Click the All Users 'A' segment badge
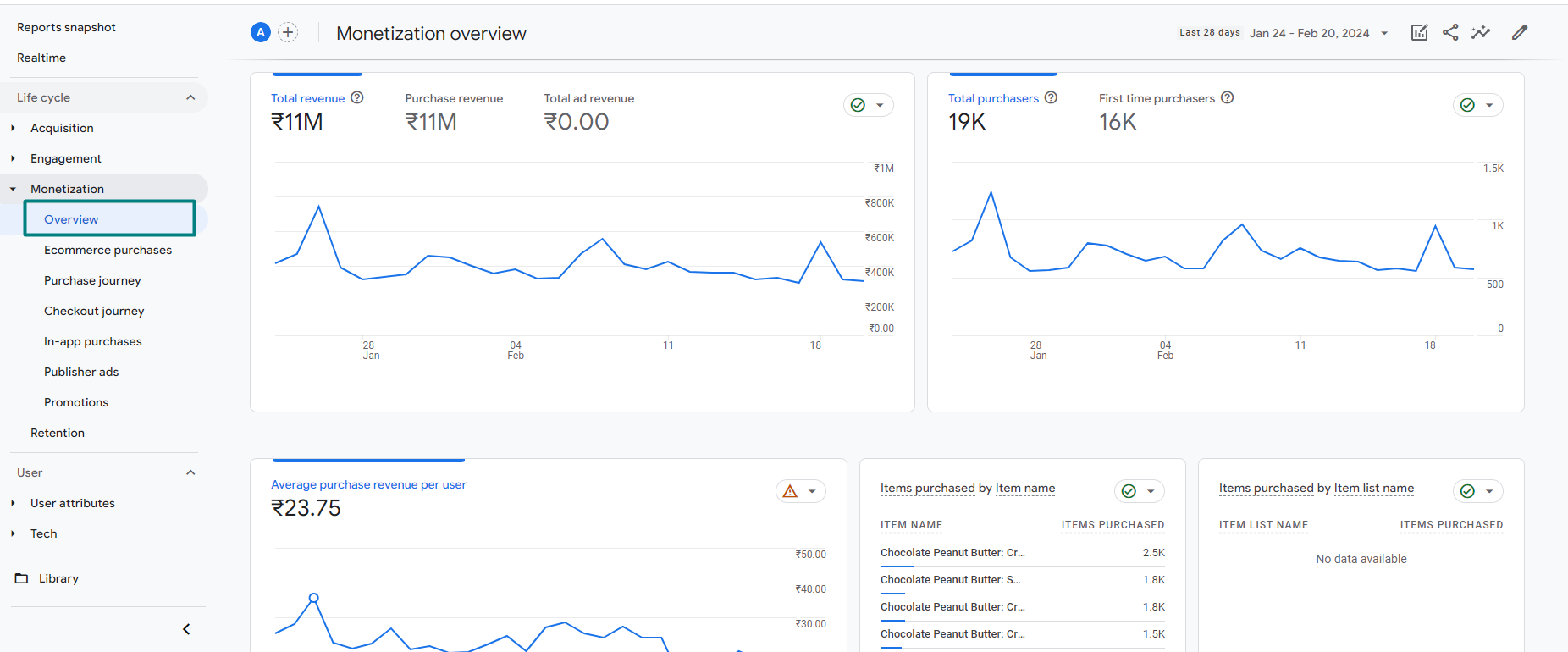Screen dimensions: 1568x652 261,33
